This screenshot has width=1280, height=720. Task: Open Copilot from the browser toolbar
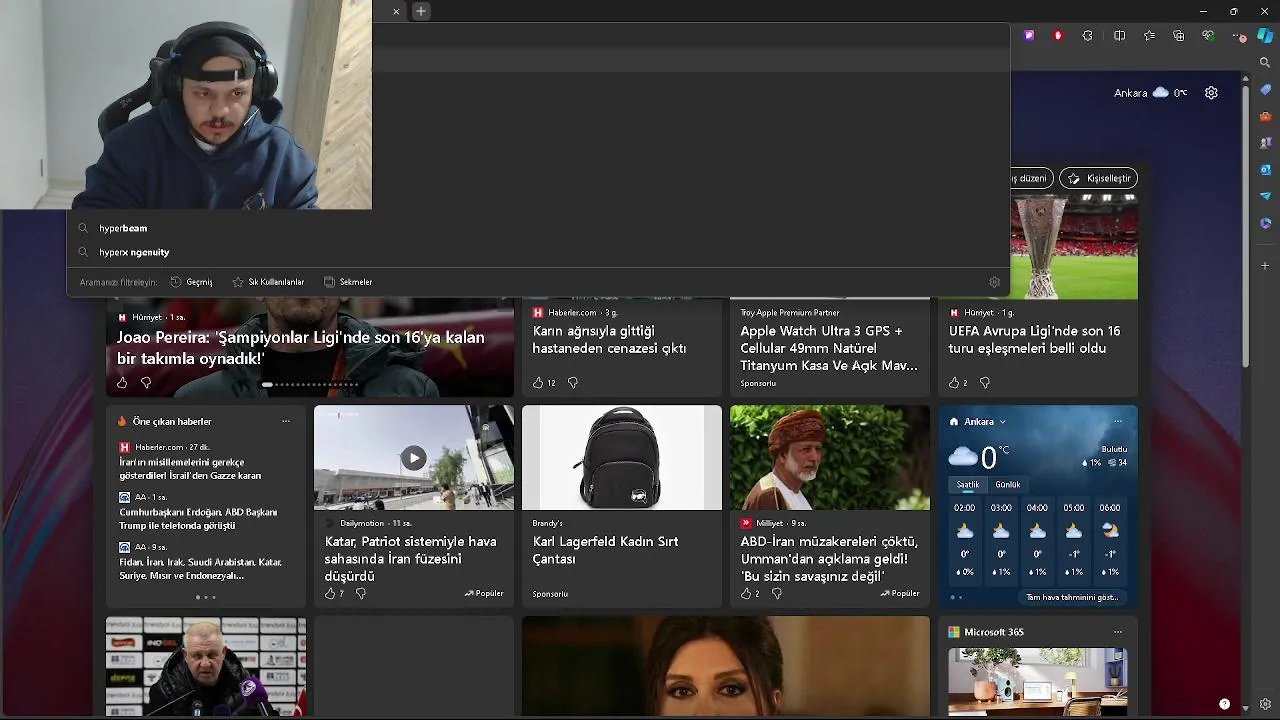pyautogui.click(x=1265, y=36)
